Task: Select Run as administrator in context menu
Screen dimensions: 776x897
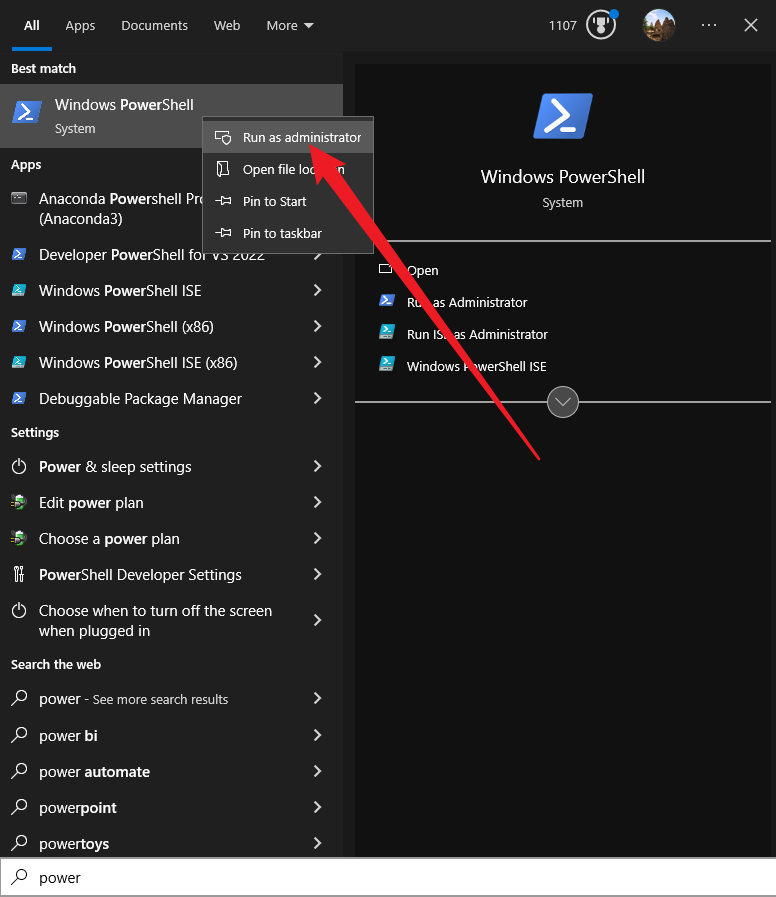Action: tap(301, 137)
